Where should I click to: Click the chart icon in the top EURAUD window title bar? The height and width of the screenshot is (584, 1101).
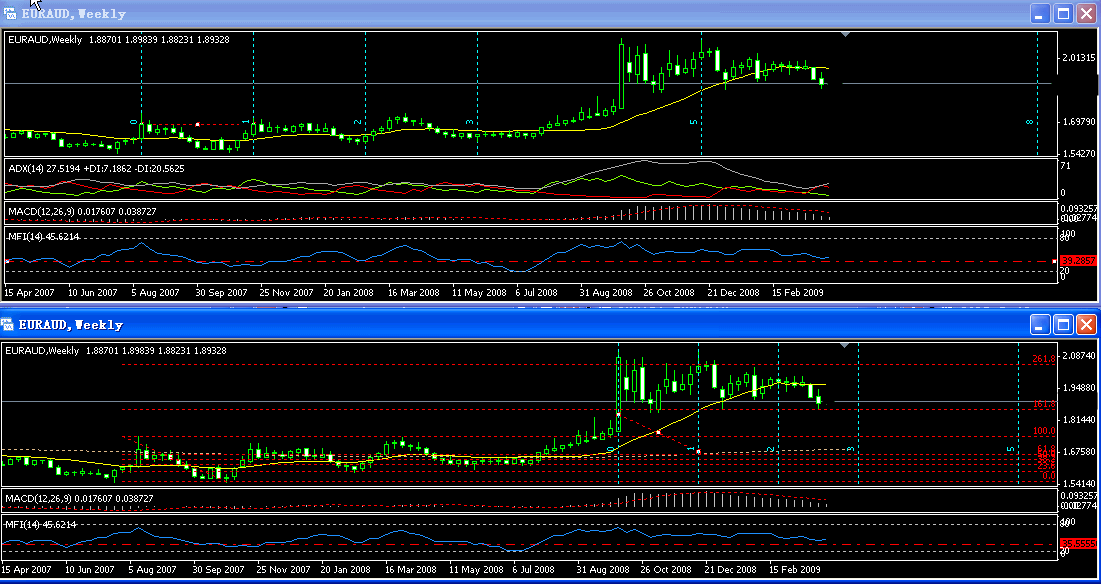click(10, 13)
